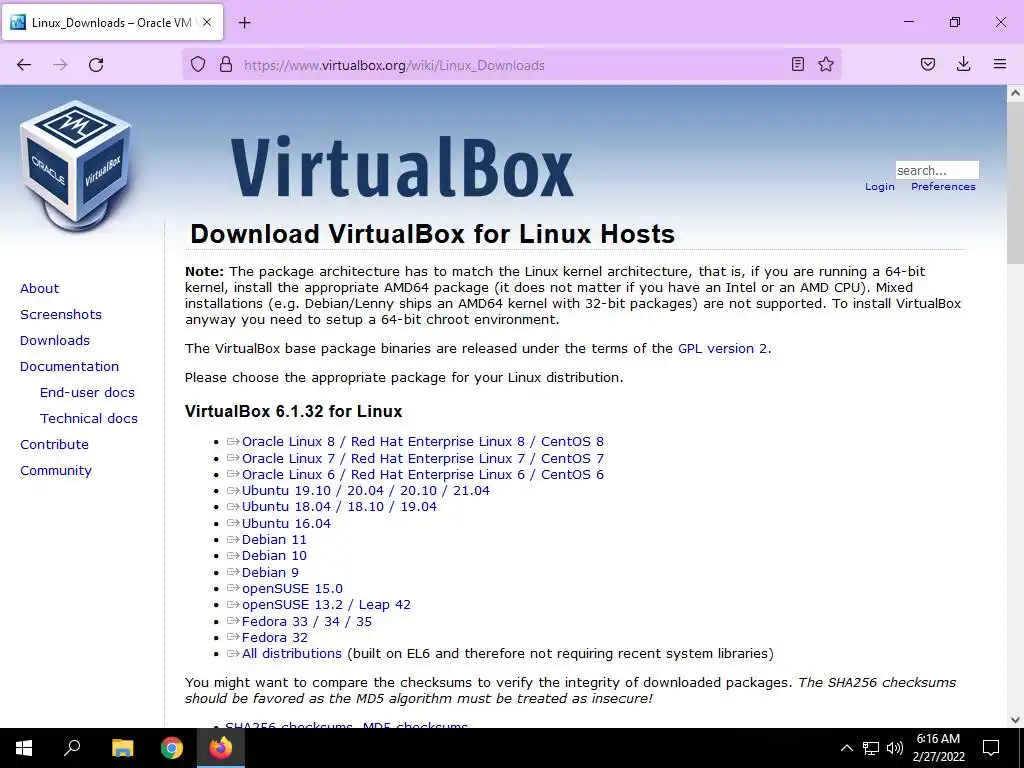This screenshot has height=768, width=1024.
Task: Go back using the browser back arrow
Action: (24, 65)
